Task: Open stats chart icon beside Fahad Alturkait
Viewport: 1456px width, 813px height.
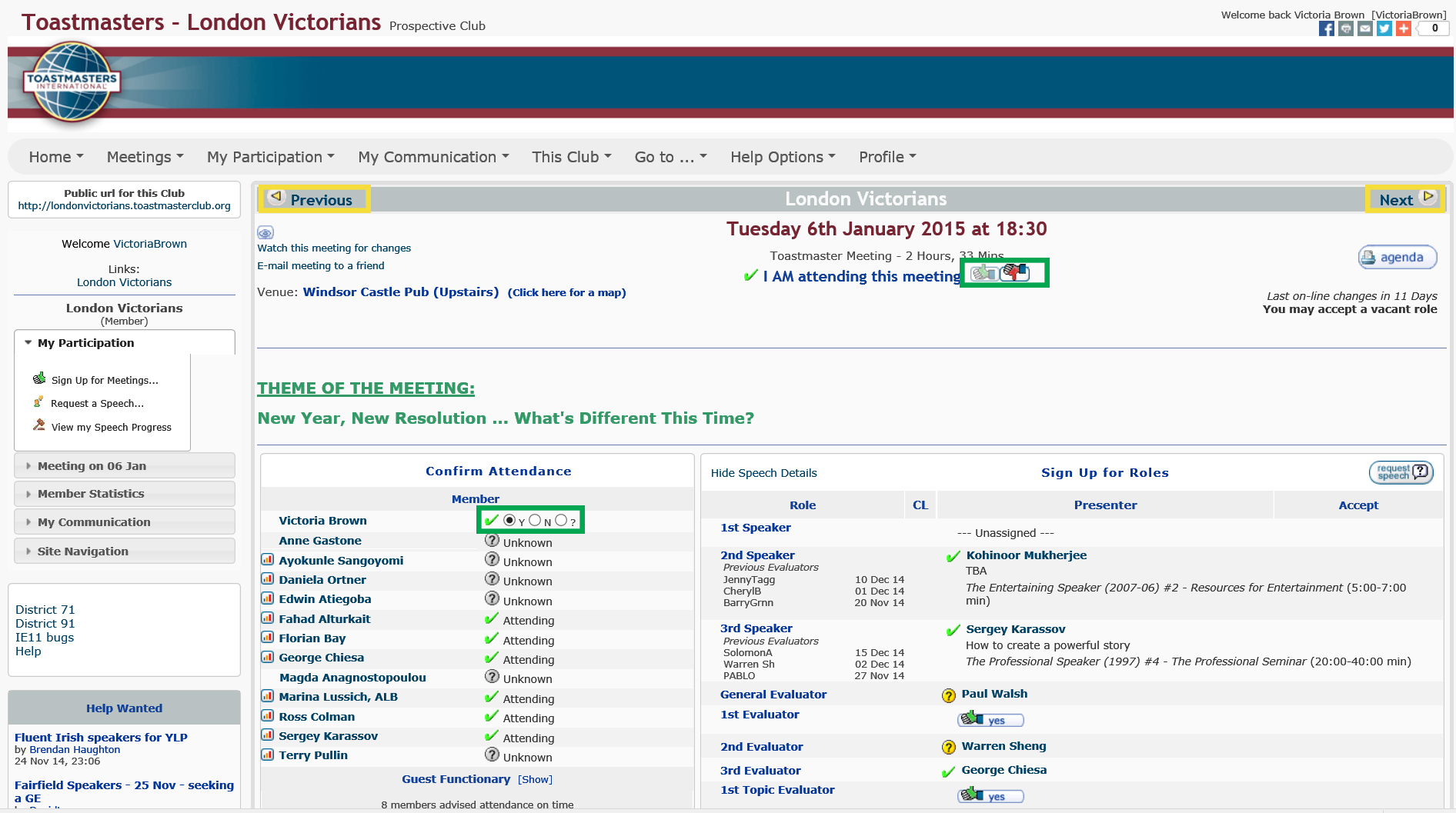Action: click(267, 618)
